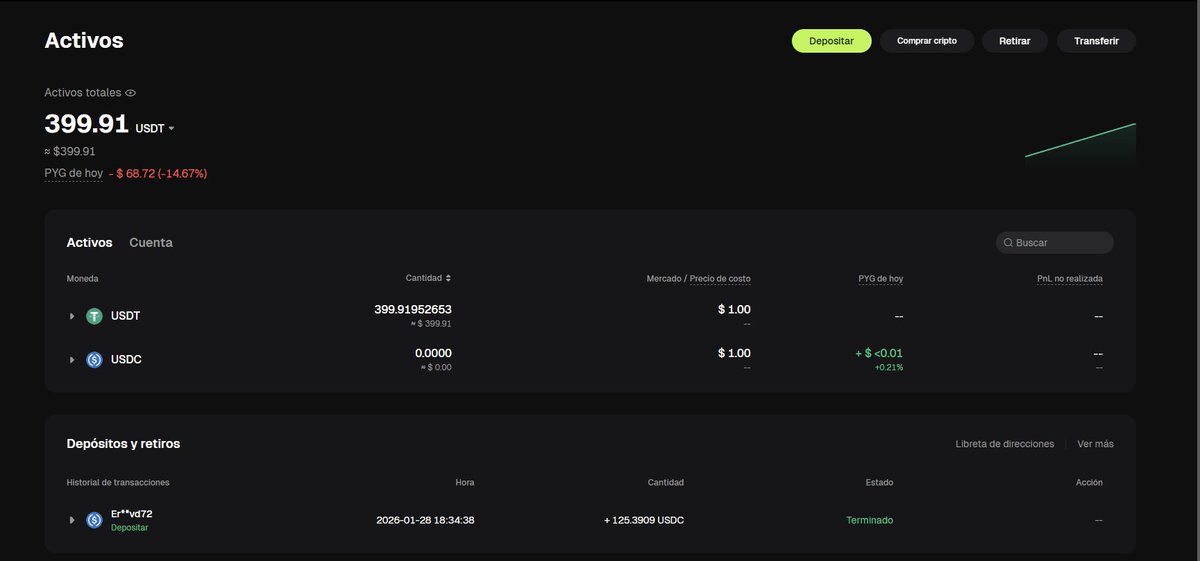Open Libreta de direcciones
This screenshot has height=561, width=1200.
[1005, 444]
